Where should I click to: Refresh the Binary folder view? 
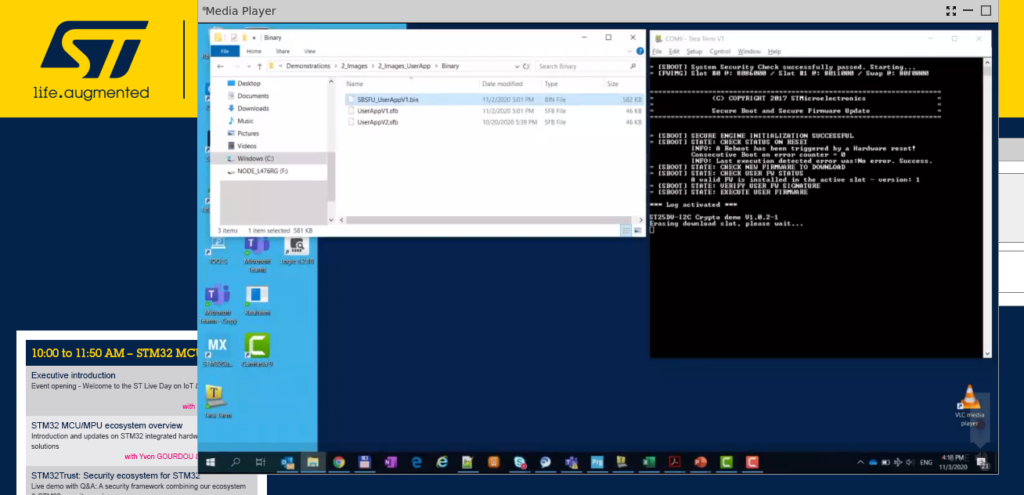pyautogui.click(x=526, y=66)
